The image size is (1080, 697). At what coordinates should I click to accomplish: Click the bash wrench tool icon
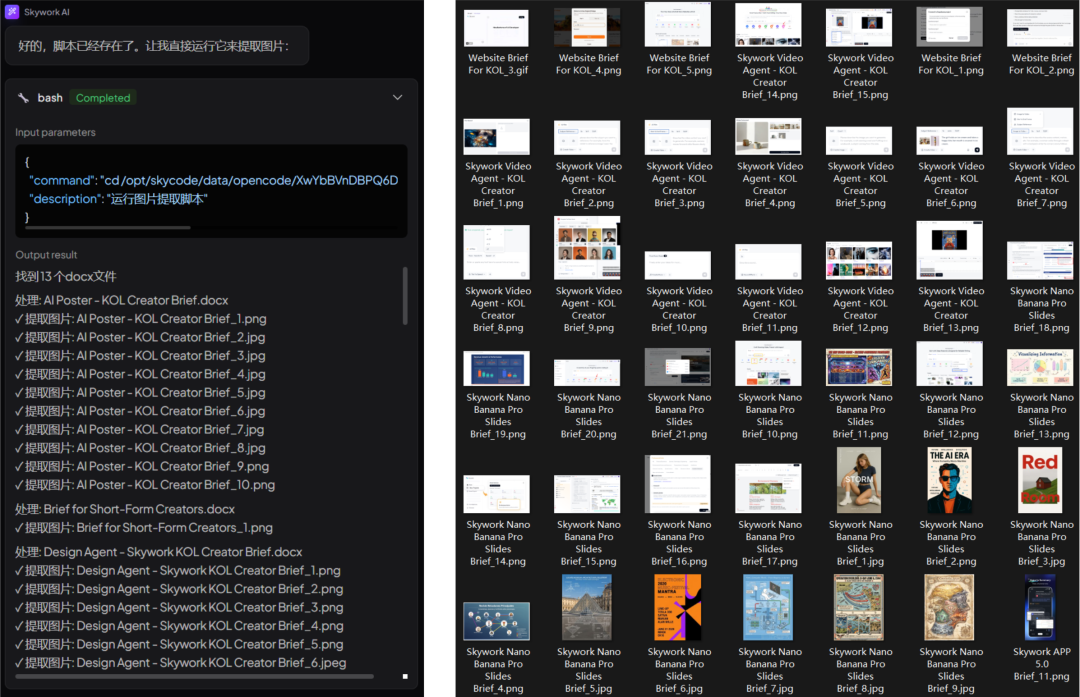point(23,98)
